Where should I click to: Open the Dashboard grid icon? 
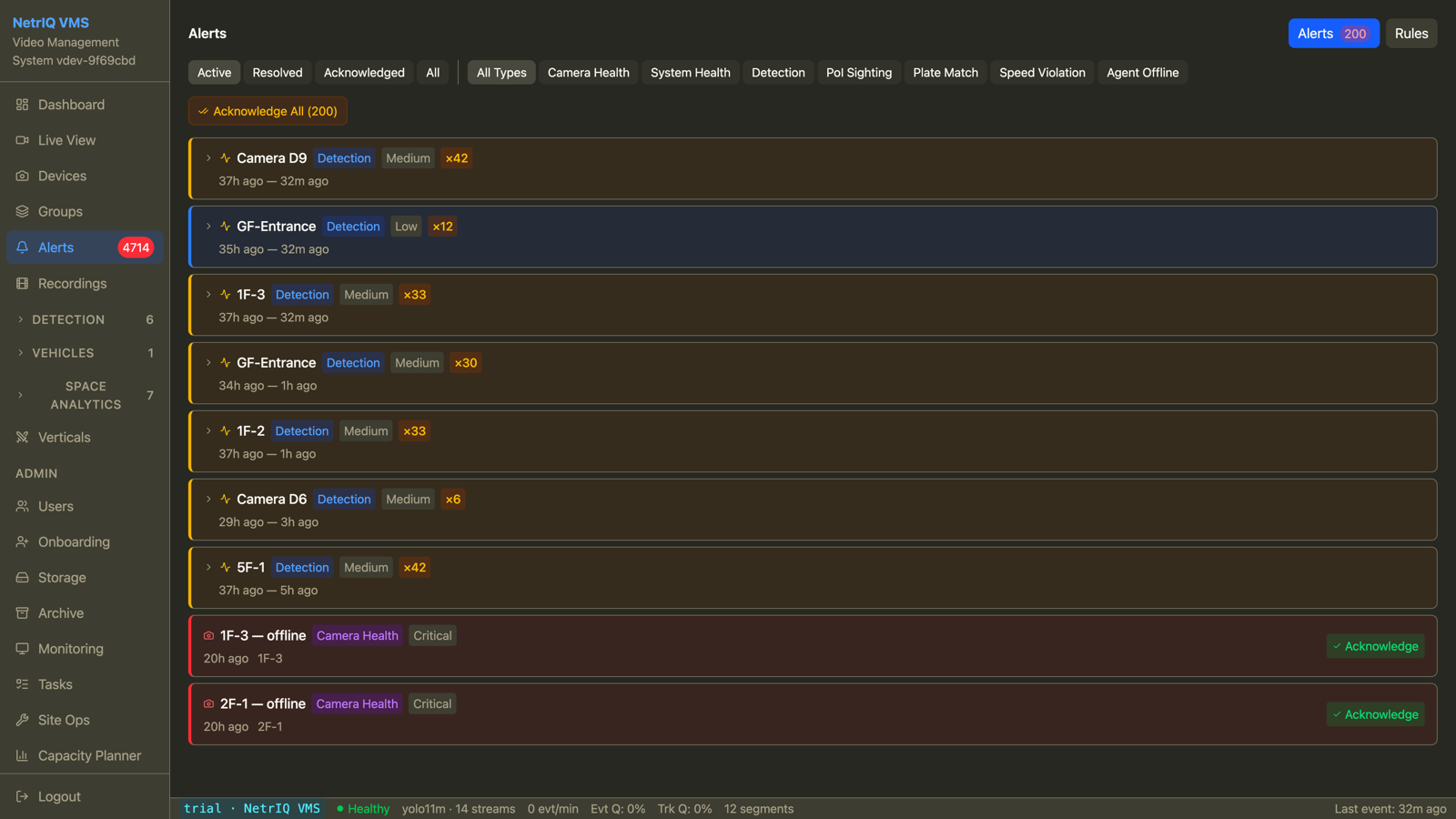coord(22,105)
